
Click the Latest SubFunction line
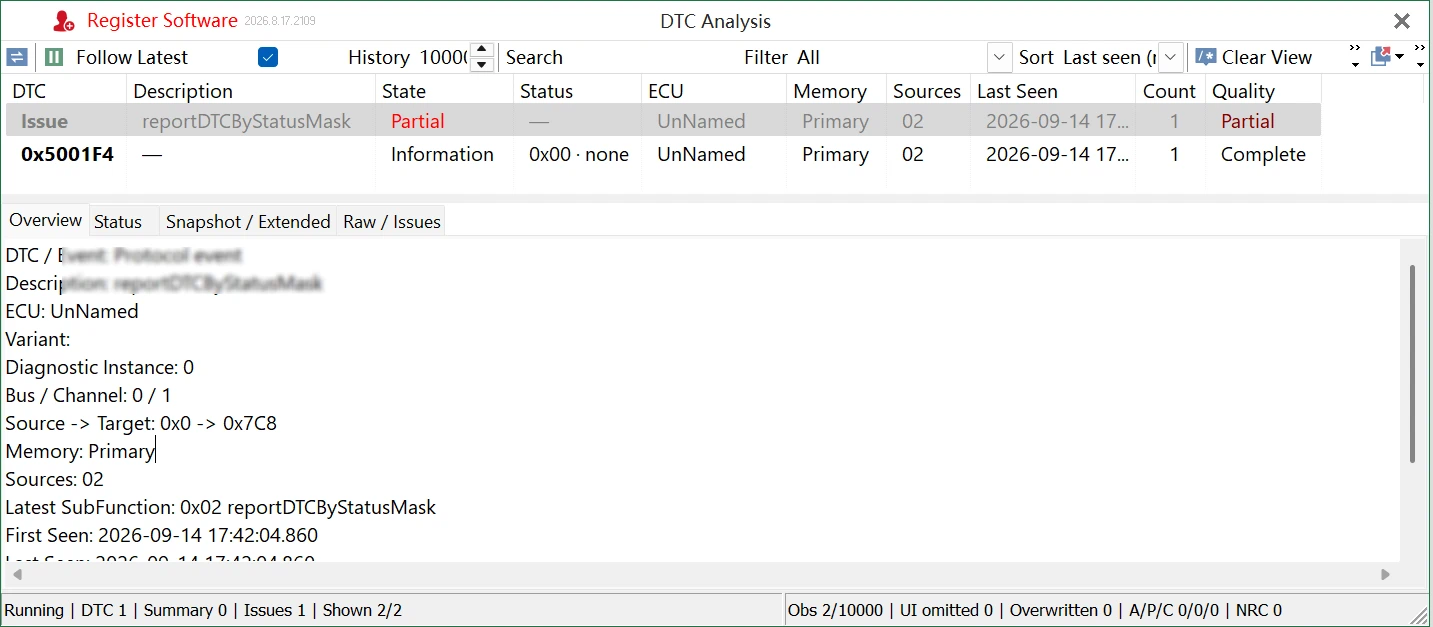point(221,507)
